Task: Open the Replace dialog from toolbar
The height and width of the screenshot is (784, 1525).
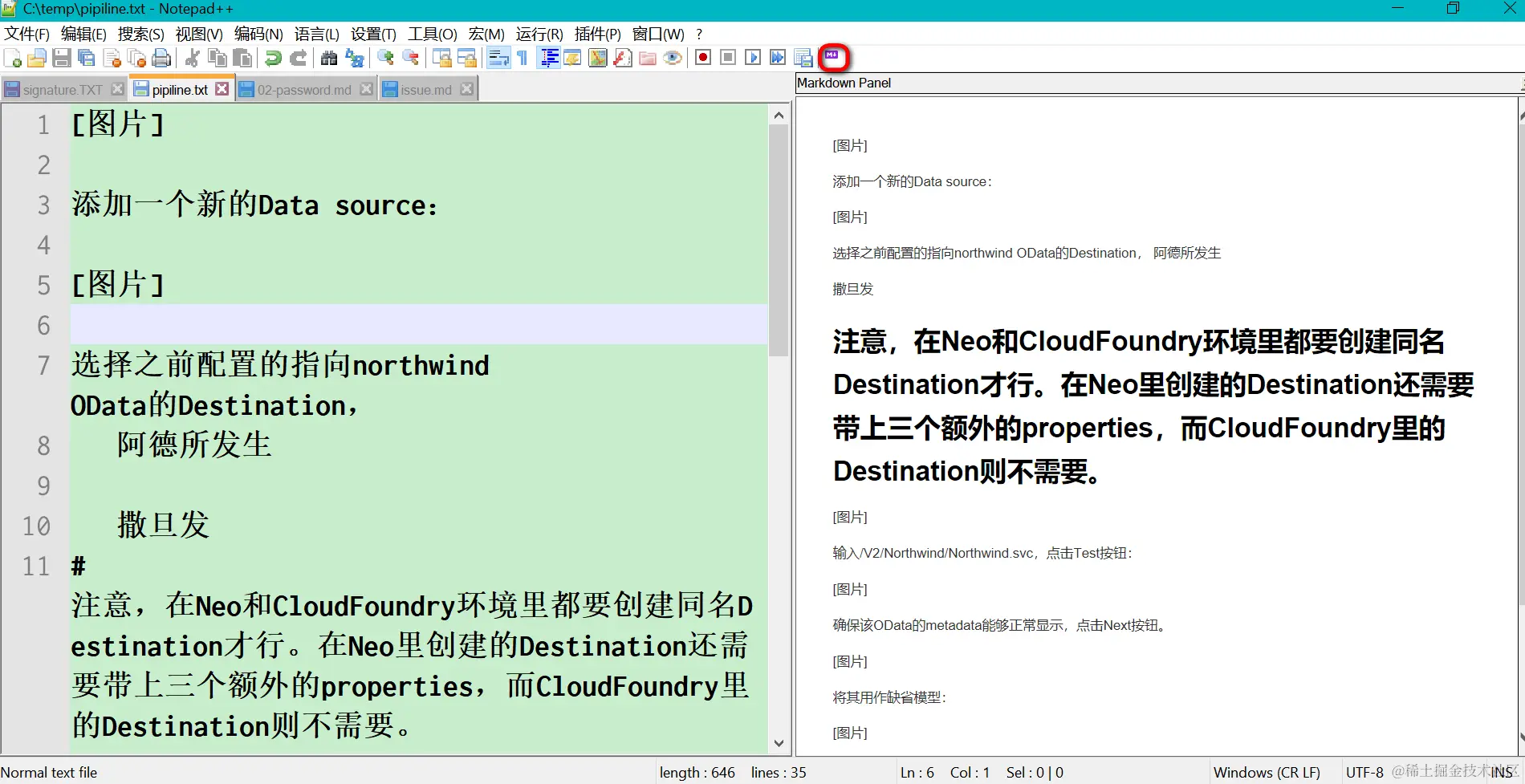Action: tap(354, 58)
